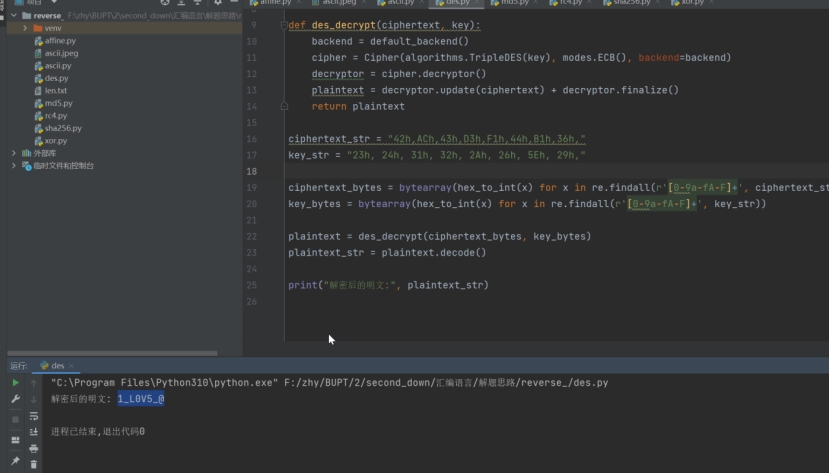Select des.py in project tree
The height and width of the screenshot is (474, 830).
(56, 78)
